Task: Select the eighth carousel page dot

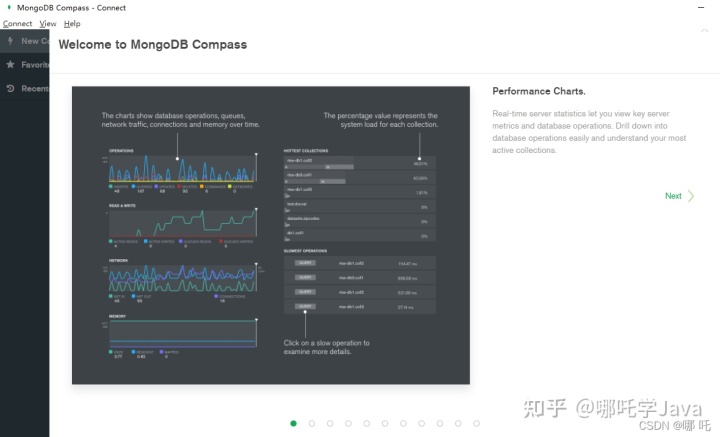Action: 422,423
